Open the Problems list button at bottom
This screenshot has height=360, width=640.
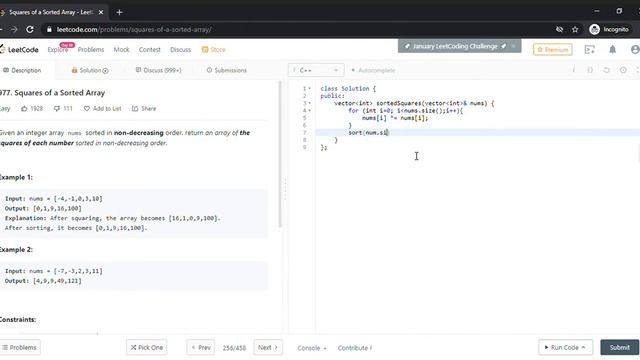click(x=19, y=347)
